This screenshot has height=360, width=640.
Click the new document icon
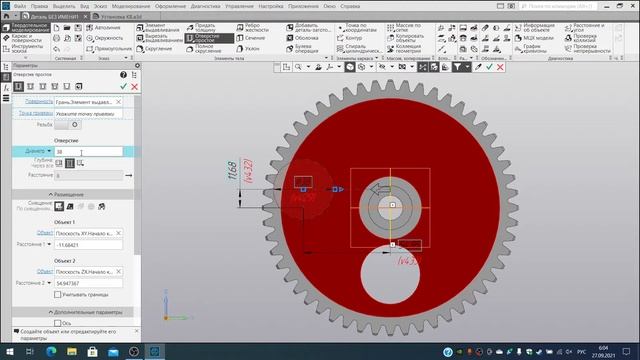[56, 28]
